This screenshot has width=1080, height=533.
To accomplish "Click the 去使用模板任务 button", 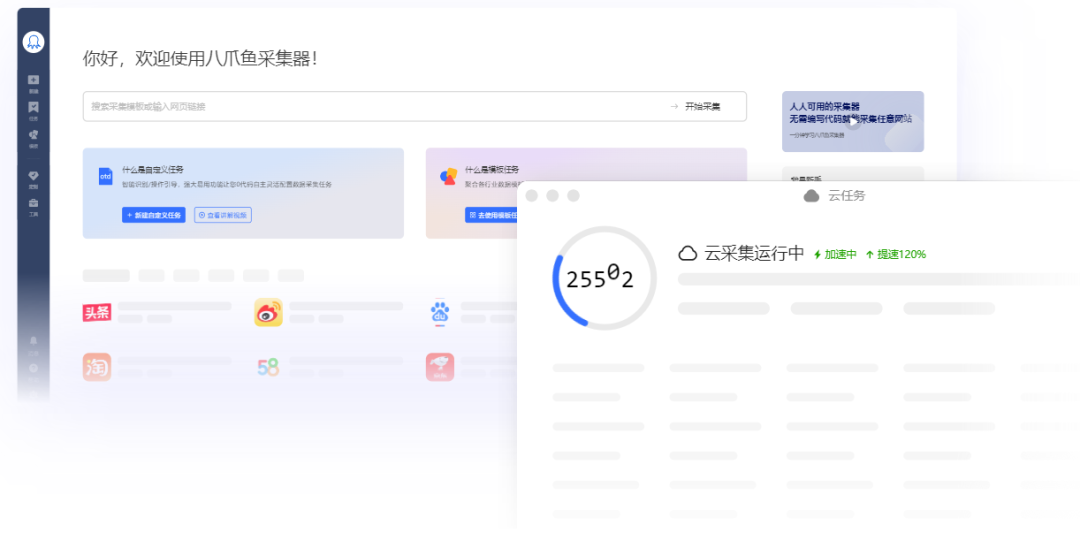I will tap(492, 215).
